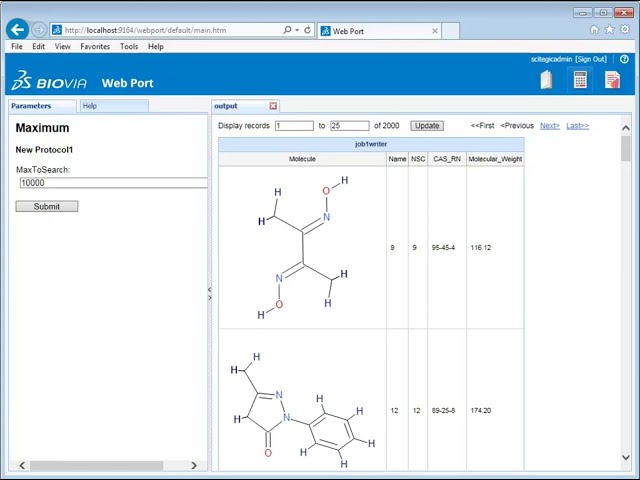The image size is (640, 480).
Task: Click the start record field showing 1
Action: [x=294, y=126]
